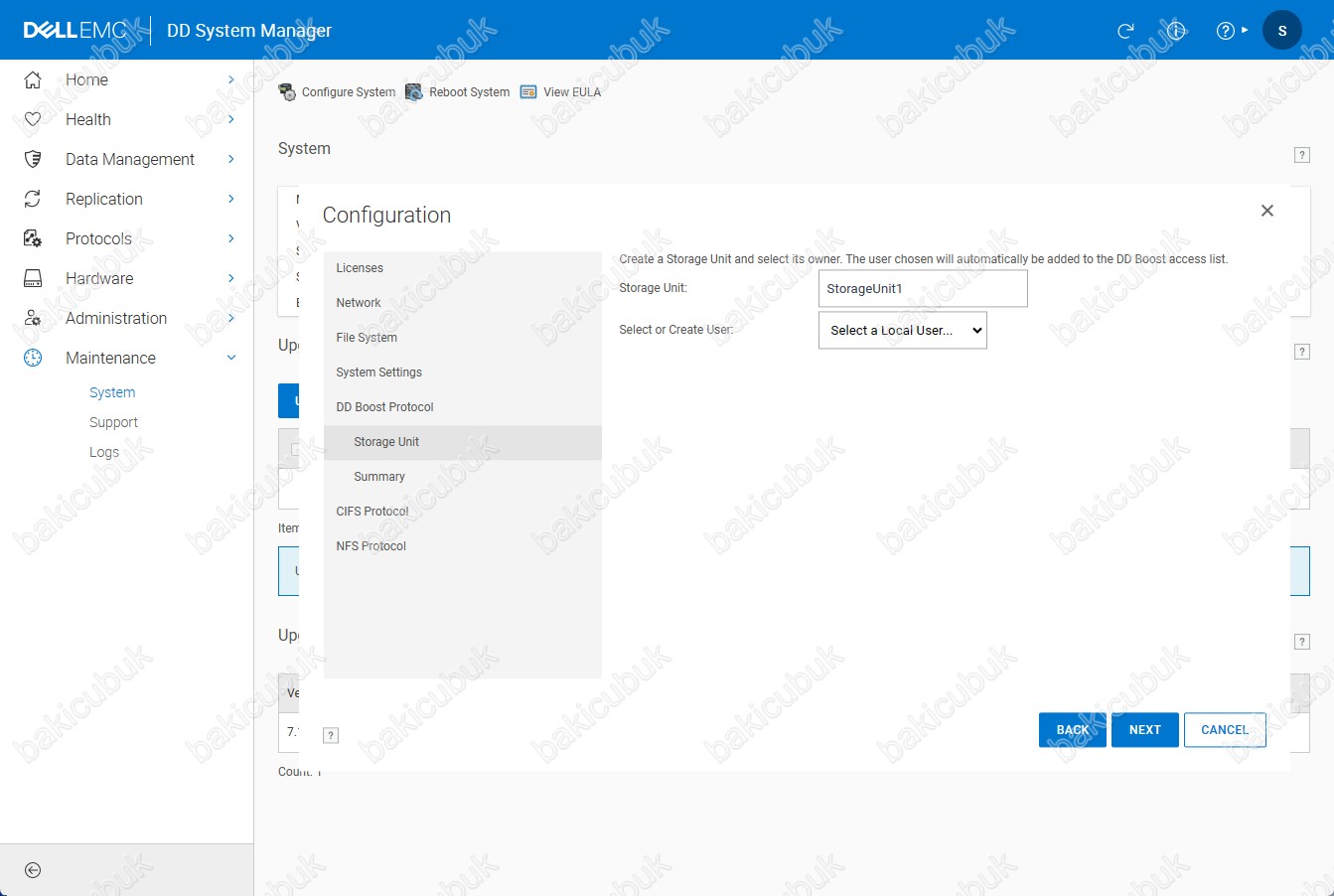Open the Summary step in configuration list
1334x896 pixels.
pyautogui.click(x=463, y=477)
